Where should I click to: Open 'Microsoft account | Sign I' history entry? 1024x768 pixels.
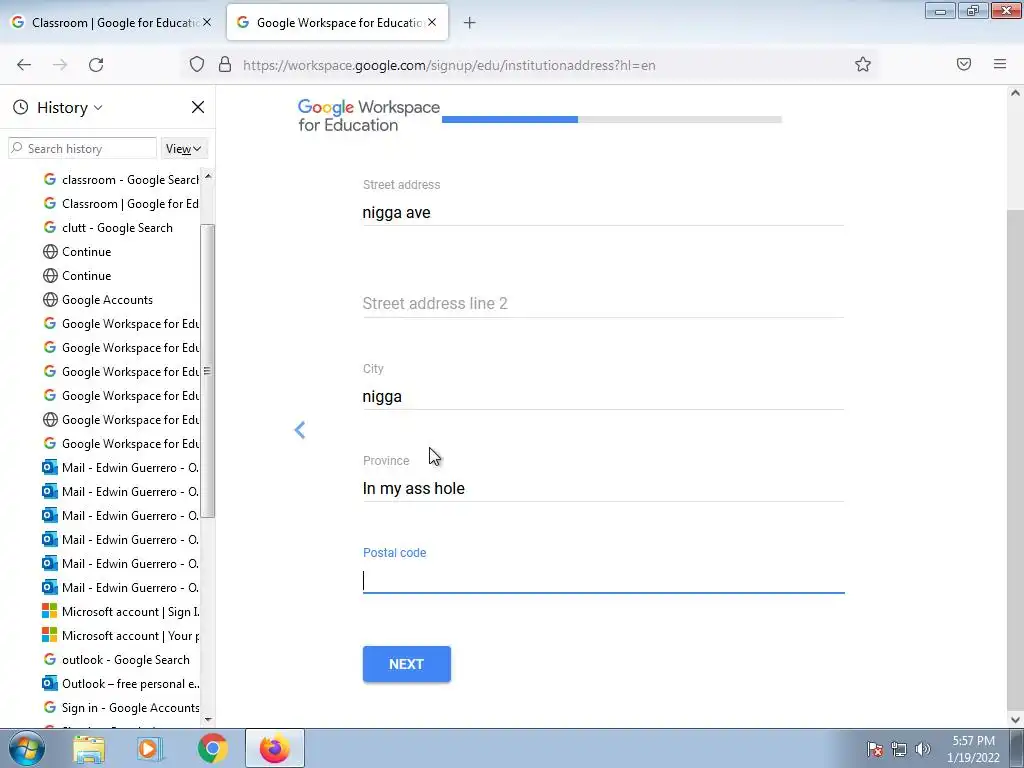click(x=121, y=612)
